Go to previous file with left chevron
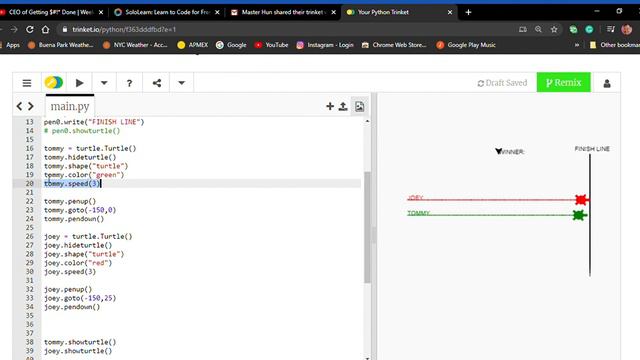The width and height of the screenshot is (640, 360). pyautogui.click(x=19, y=106)
